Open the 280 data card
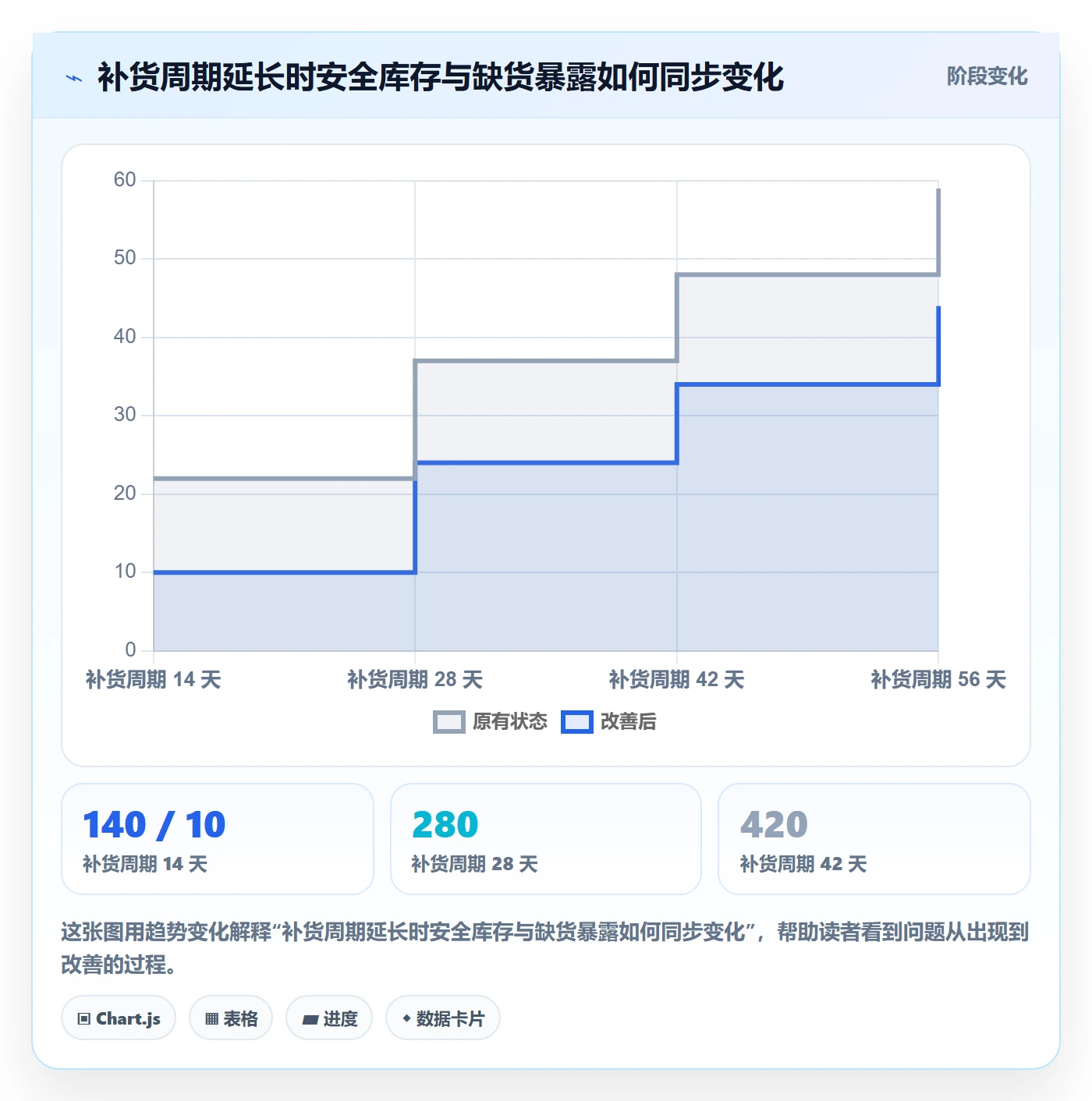Viewport: 1092px width, 1101px height. (546, 839)
